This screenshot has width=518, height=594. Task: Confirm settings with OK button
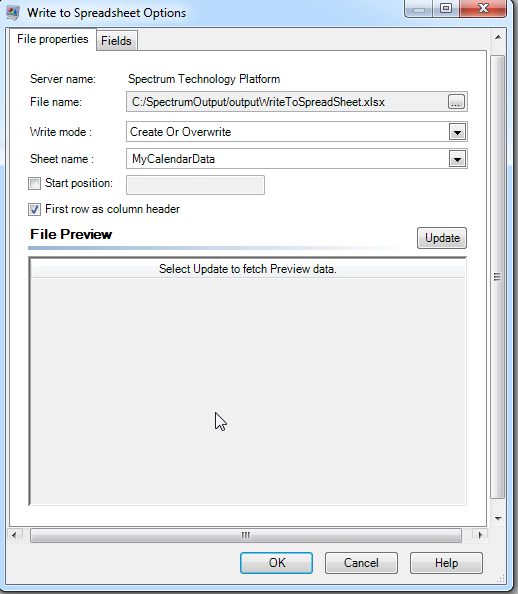pyautogui.click(x=276, y=563)
